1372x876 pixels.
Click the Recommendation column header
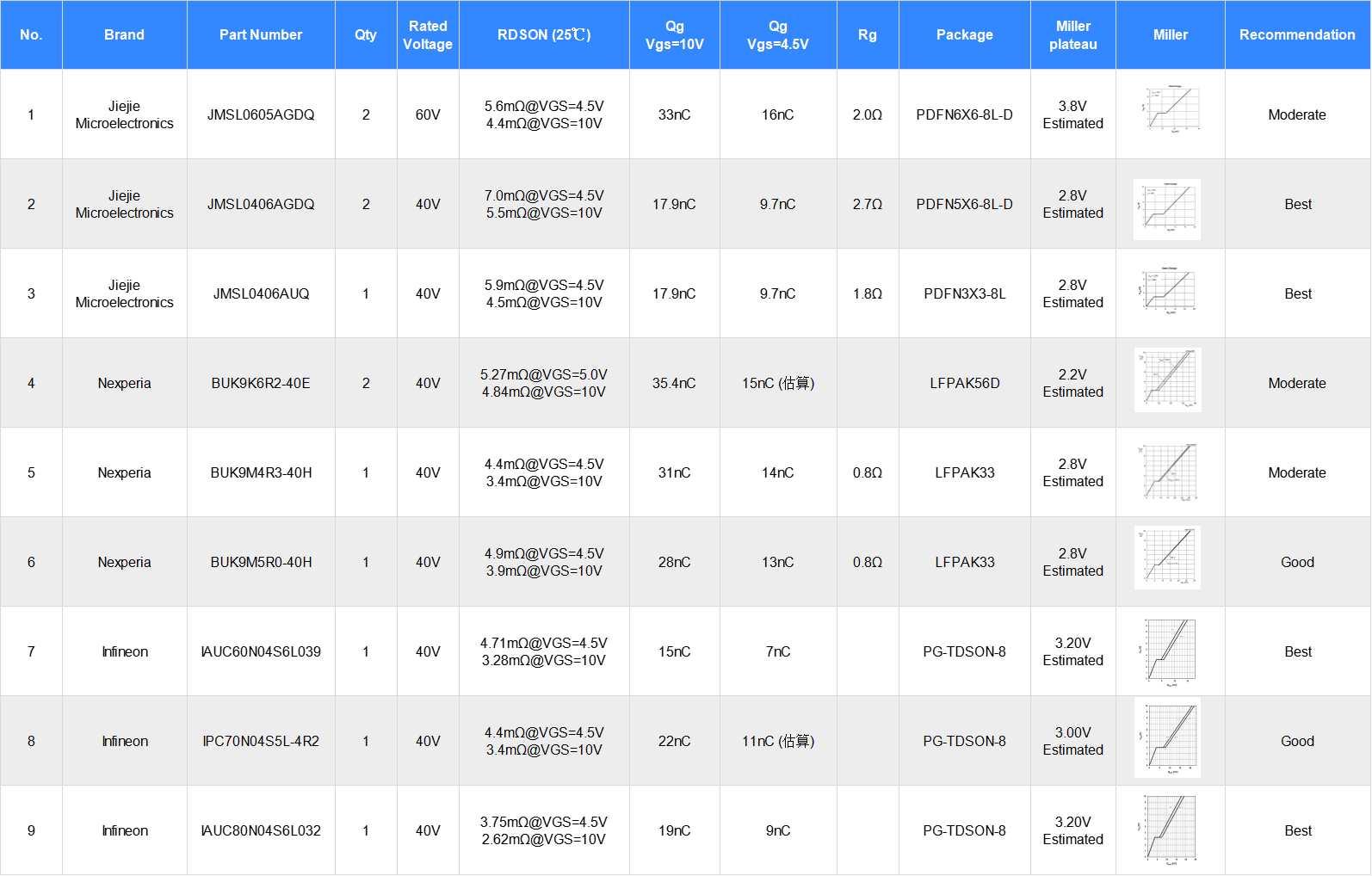[1297, 34]
